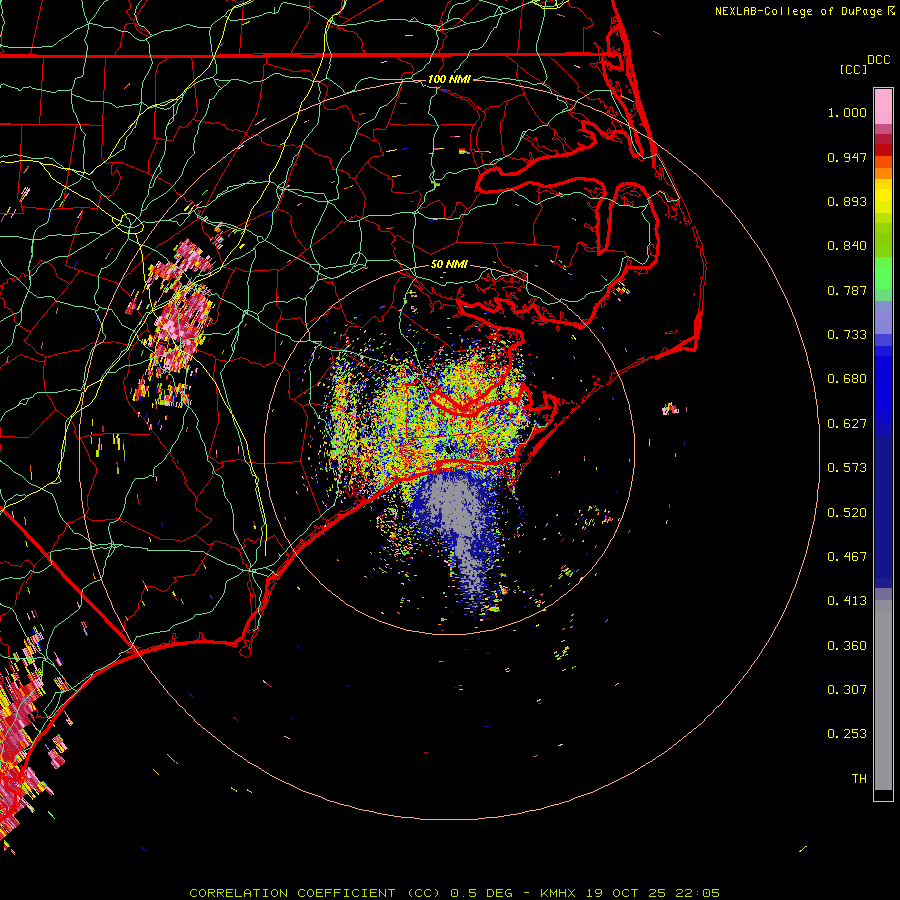Select the 0.520 legend value

click(x=847, y=513)
